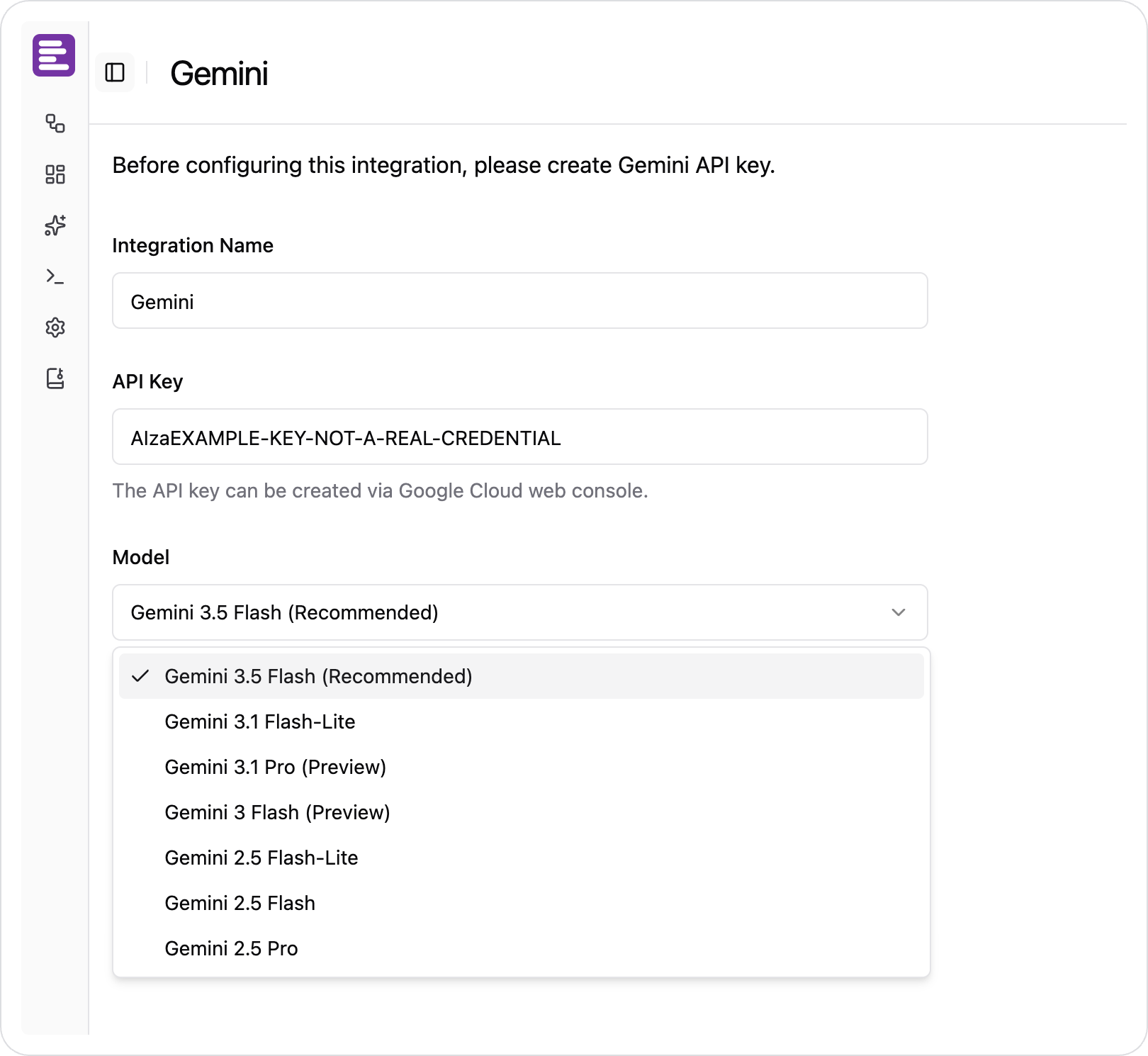Select Gemini 3.5 Flash (Recommended) option
Image resolution: width=1148 pixels, height=1056 pixels.
(x=522, y=676)
